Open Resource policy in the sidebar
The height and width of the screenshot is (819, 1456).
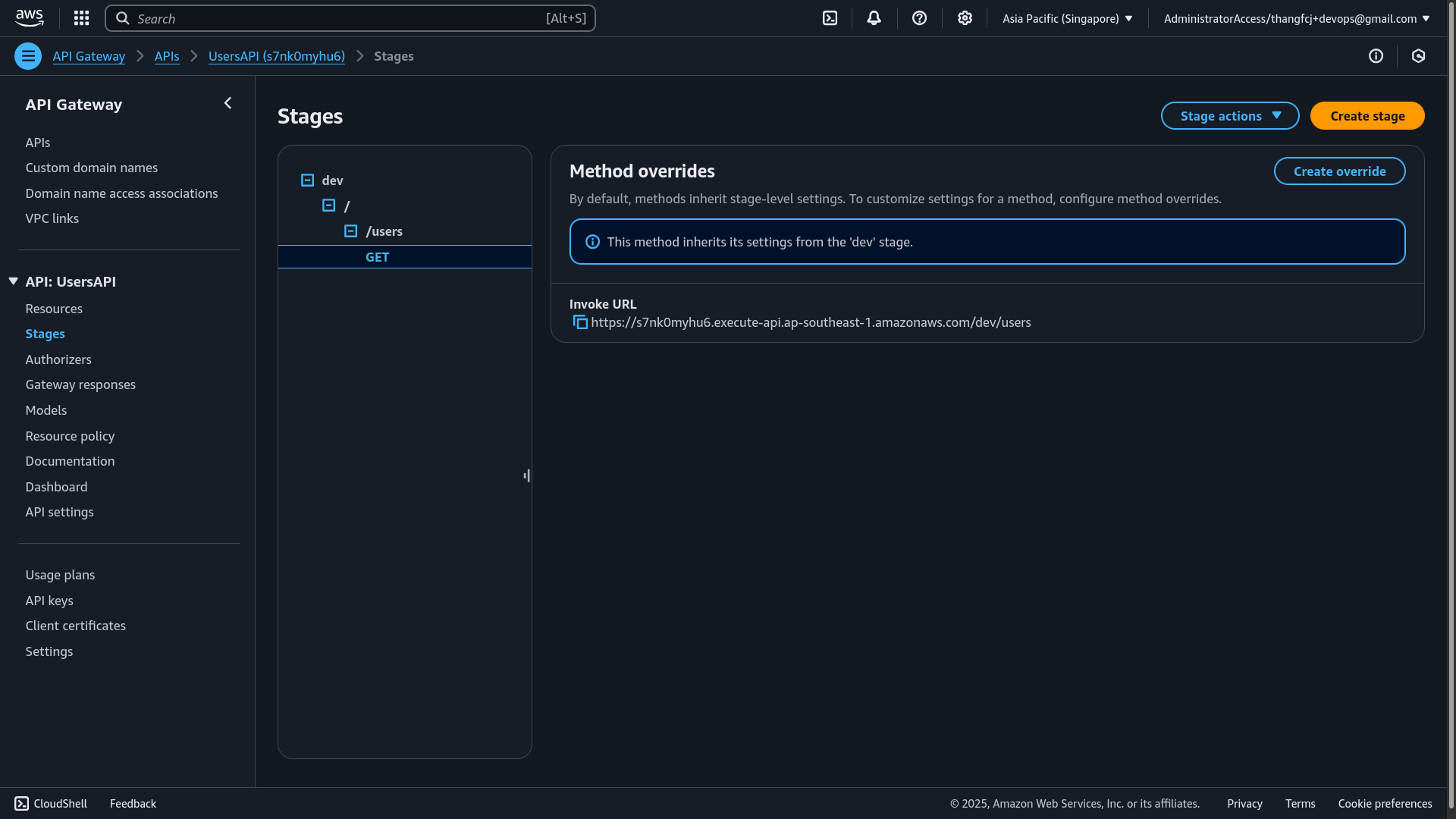tap(70, 436)
